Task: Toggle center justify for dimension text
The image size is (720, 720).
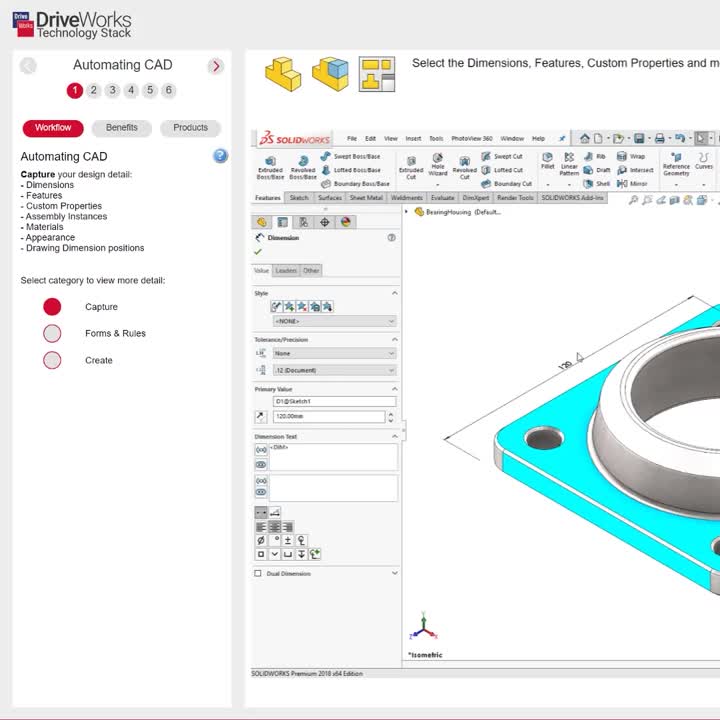Action: tap(275, 527)
